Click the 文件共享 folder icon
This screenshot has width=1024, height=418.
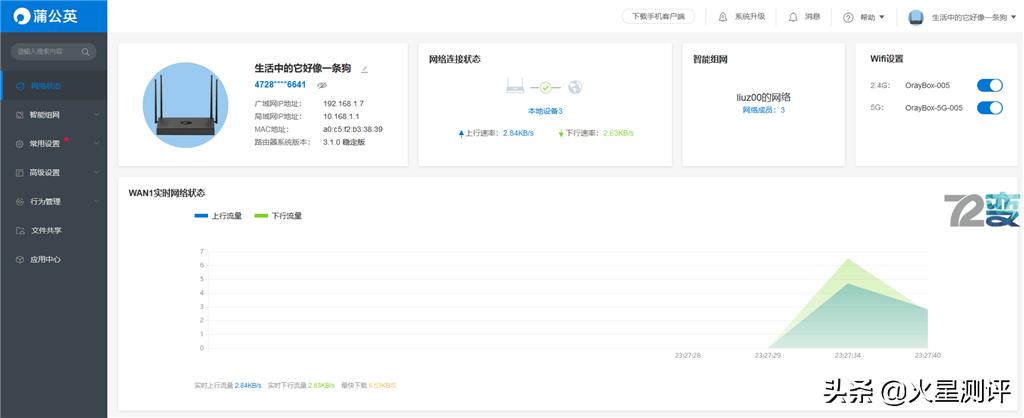pos(20,231)
